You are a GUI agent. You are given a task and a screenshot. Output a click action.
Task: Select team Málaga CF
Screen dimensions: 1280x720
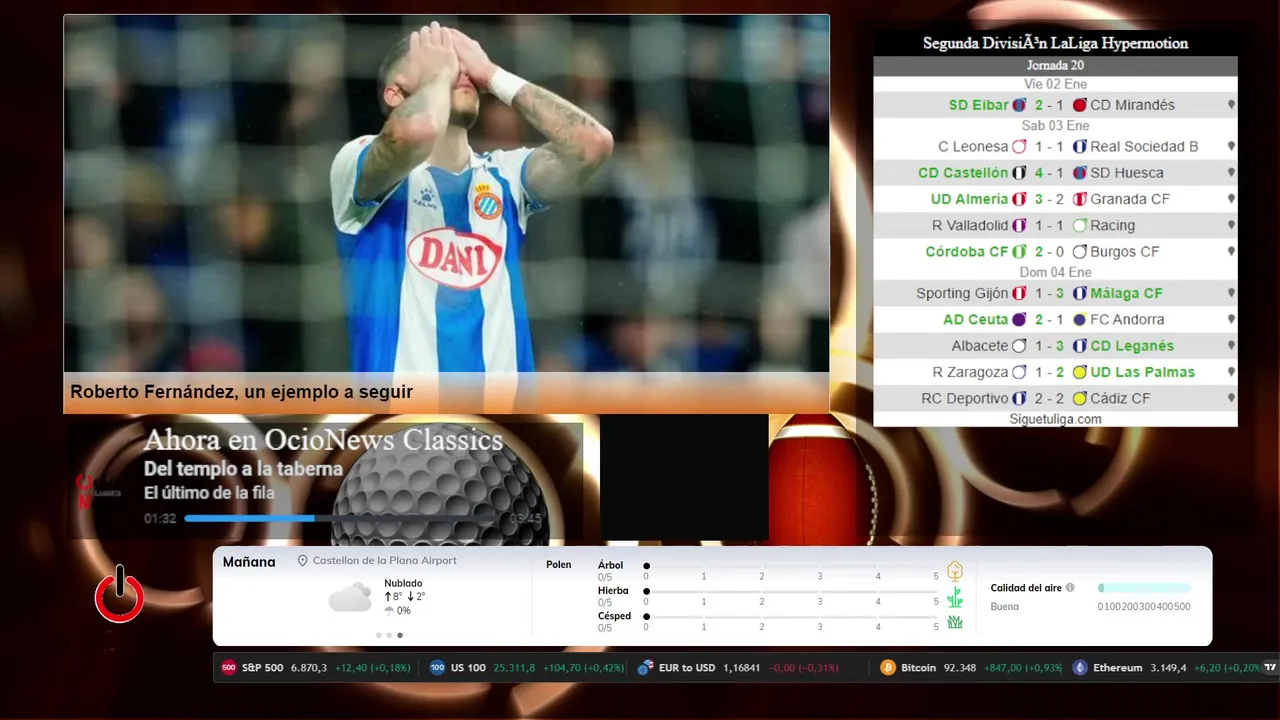1126,294
